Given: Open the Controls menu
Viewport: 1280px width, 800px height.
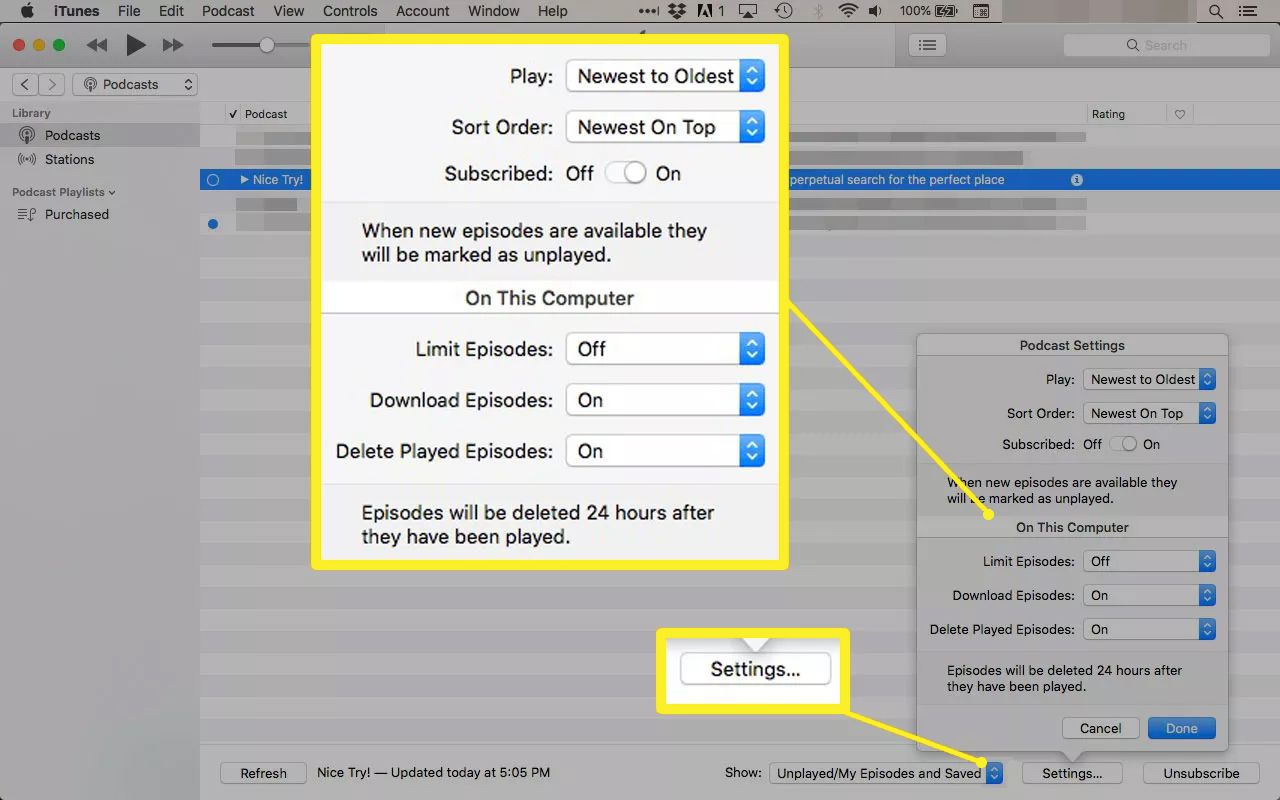Looking at the screenshot, I should [x=350, y=11].
